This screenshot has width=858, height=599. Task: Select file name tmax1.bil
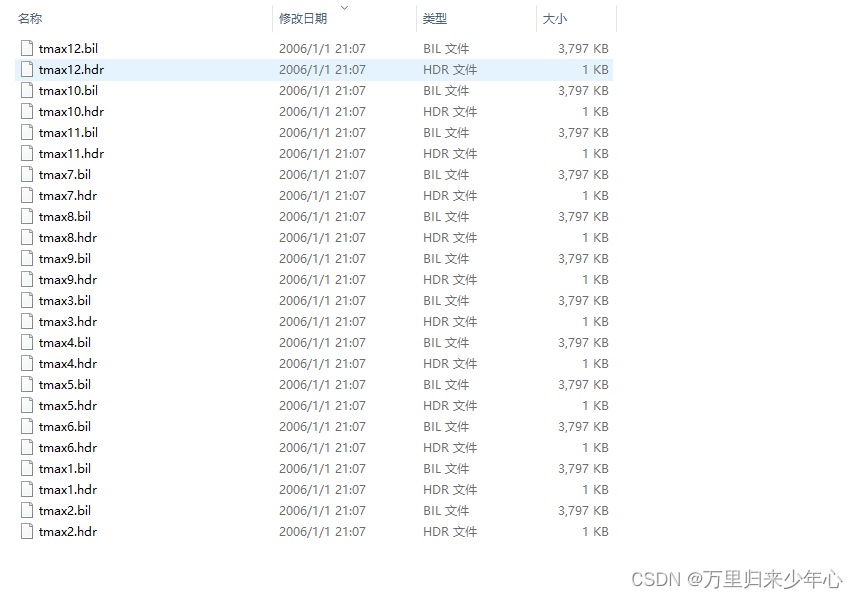point(65,468)
